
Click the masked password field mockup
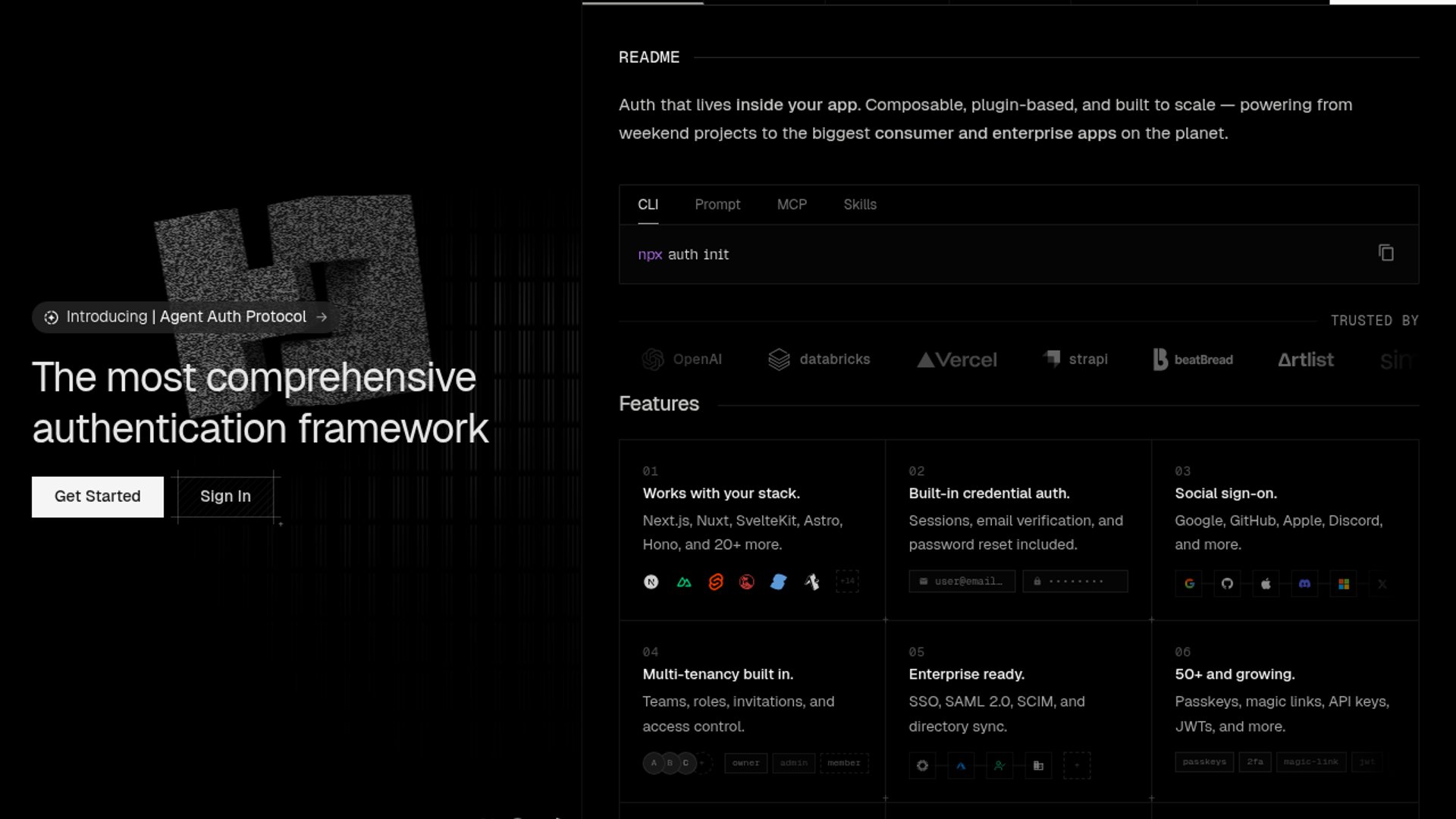(1075, 582)
